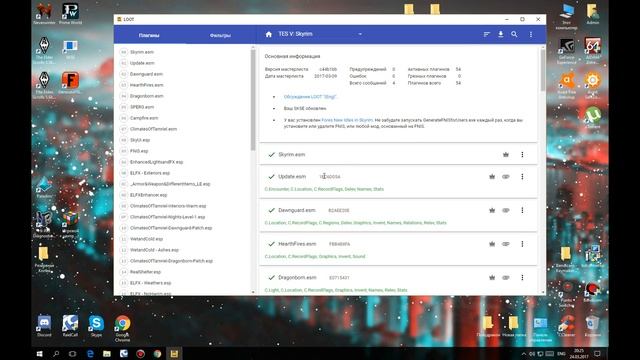Open the main three-dot menu in header
This screenshot has height=360, width=640.
point(531,34)
